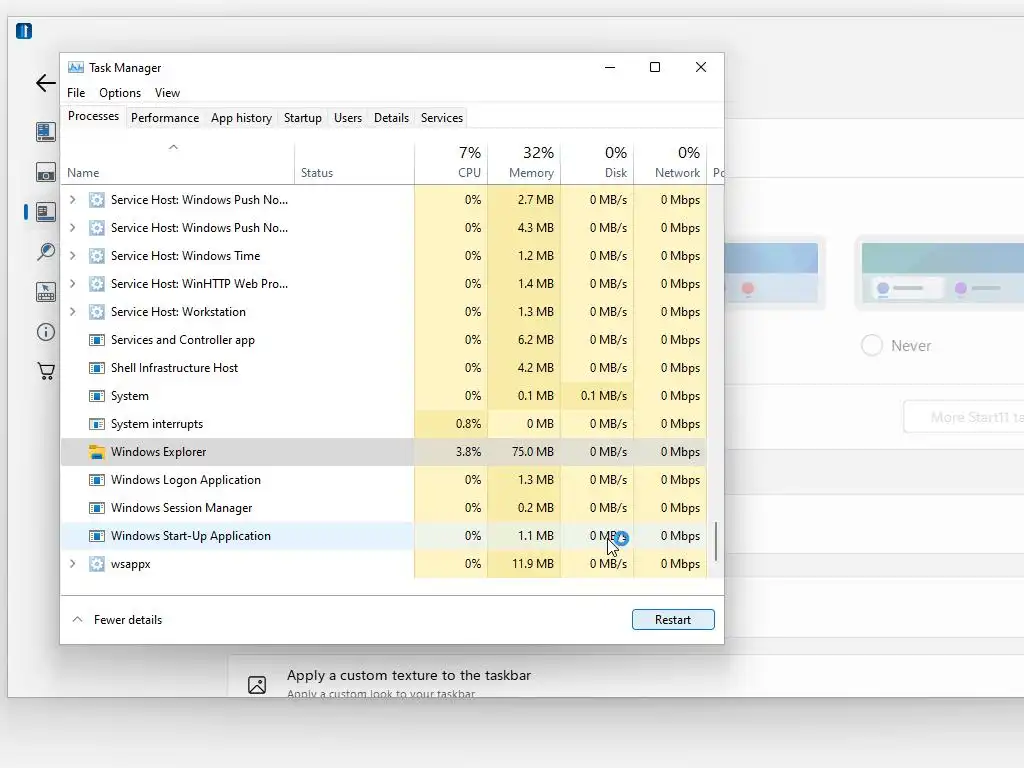
Task: Click the More Start11 button
Action: [x=964, y=417]
